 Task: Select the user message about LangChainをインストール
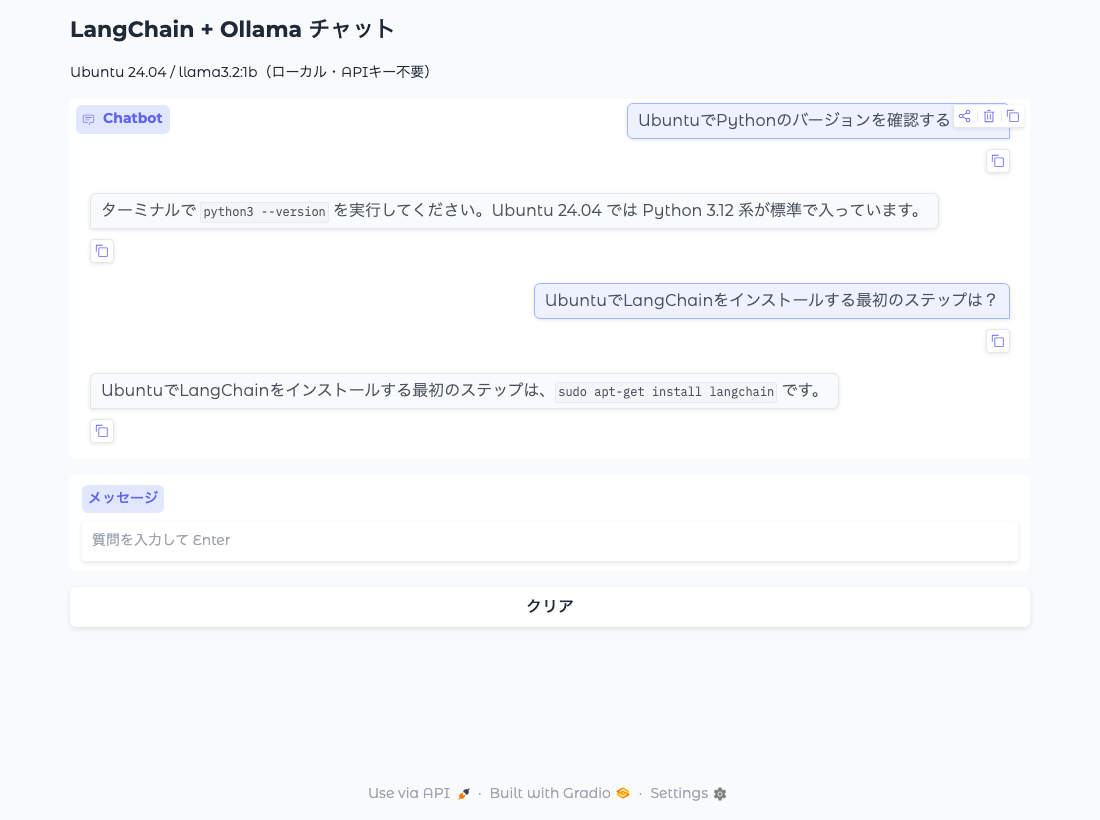pyautogui.click(x=772, y=301)
